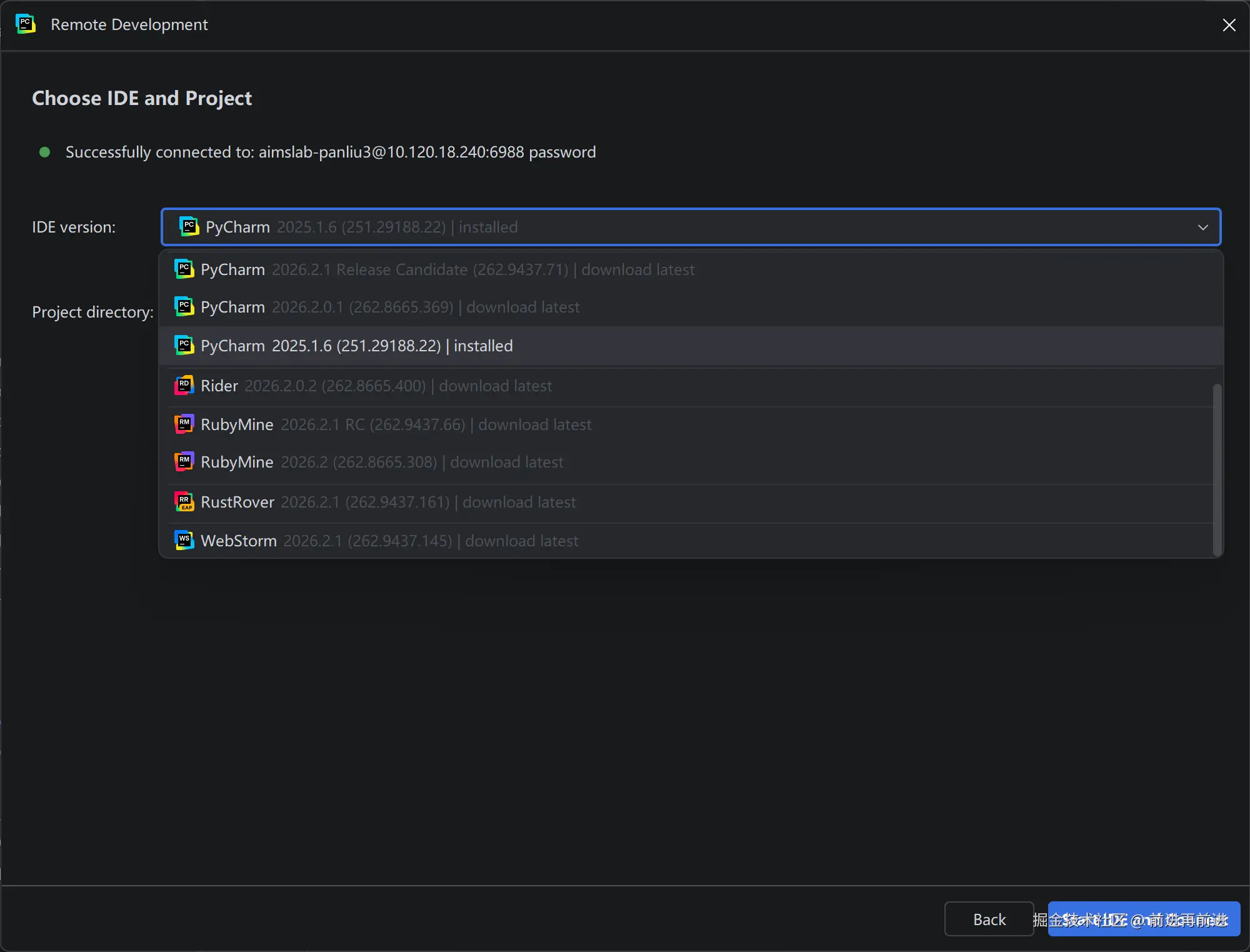Image resolution: width=1250 pixels, height=952 pixels.
Task: Click the "IDE version:" label
Action: (74, 227)
